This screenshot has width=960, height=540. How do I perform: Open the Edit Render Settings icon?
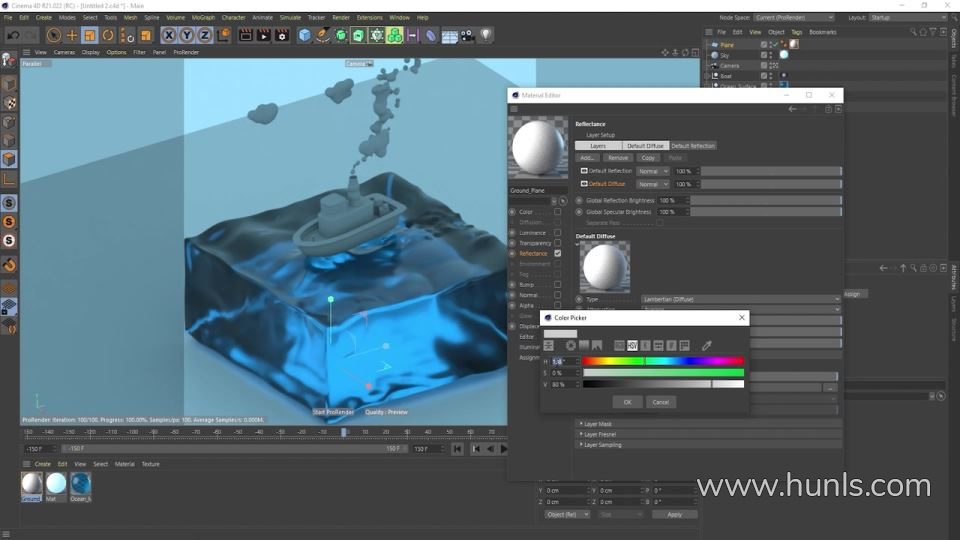[x=284, y=35]
